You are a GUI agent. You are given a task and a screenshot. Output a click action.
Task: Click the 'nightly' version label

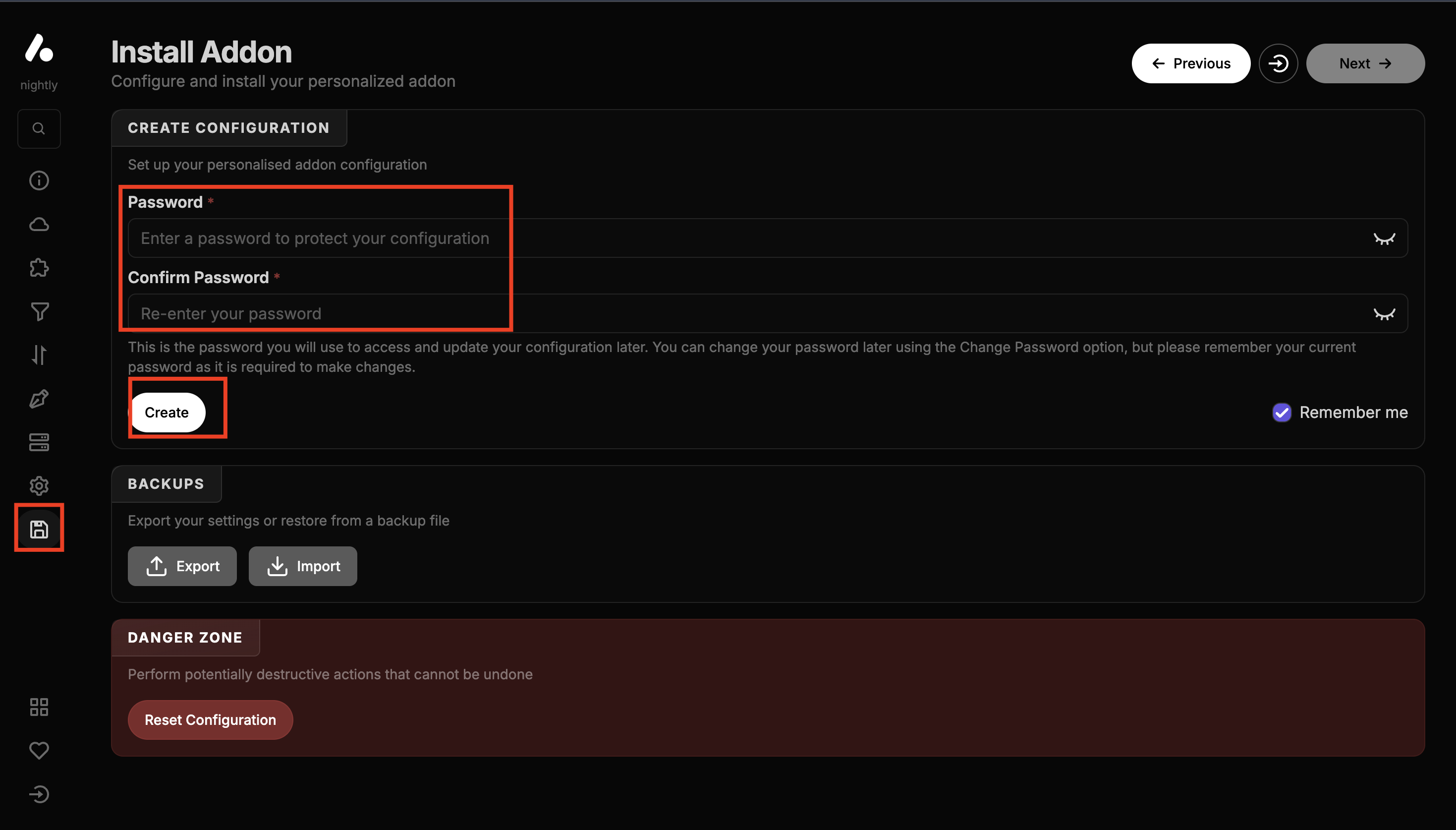click(x=39, y=85)
